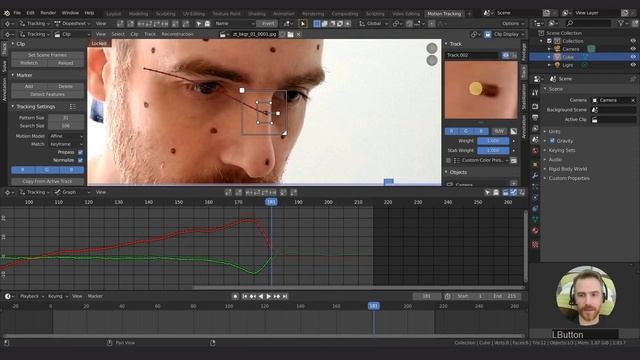
Task: Toggle the B/W preview button
Action: (x=499, y=131)
